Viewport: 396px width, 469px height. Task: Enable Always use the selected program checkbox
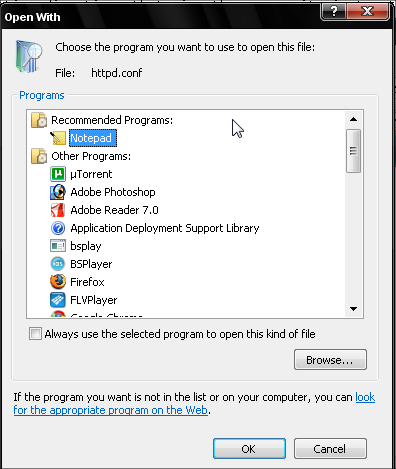point(35,334)
